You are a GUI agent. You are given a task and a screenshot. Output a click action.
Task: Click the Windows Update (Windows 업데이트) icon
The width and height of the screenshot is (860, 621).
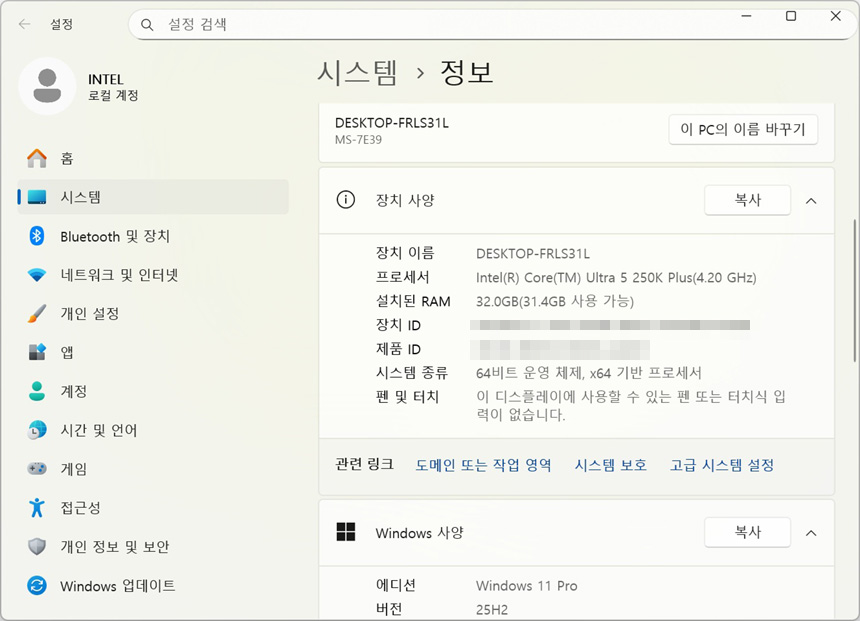pyautogui.click(x=37, y=586)
